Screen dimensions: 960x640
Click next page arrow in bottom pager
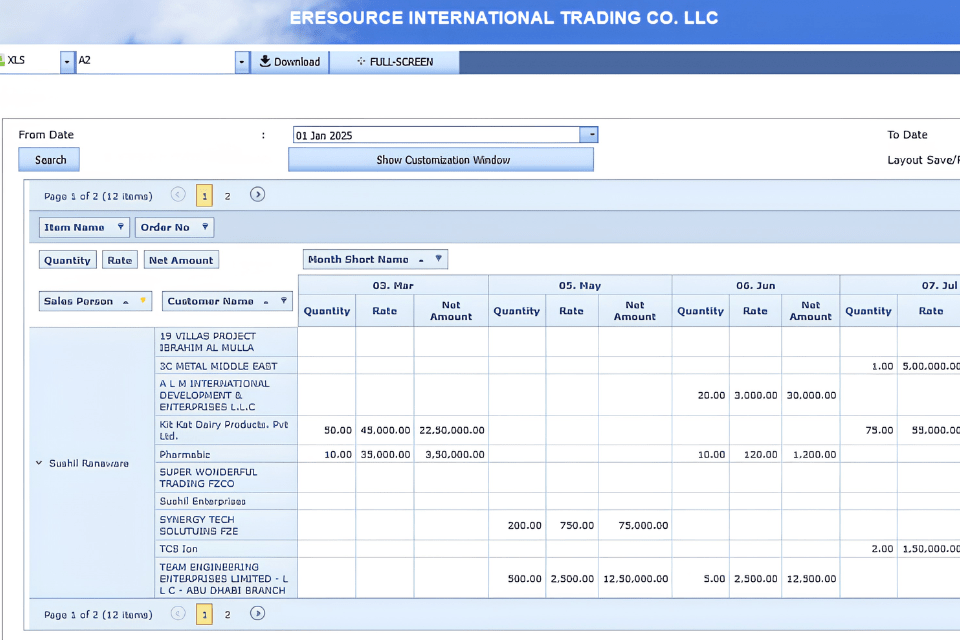(x=257, y=613)
